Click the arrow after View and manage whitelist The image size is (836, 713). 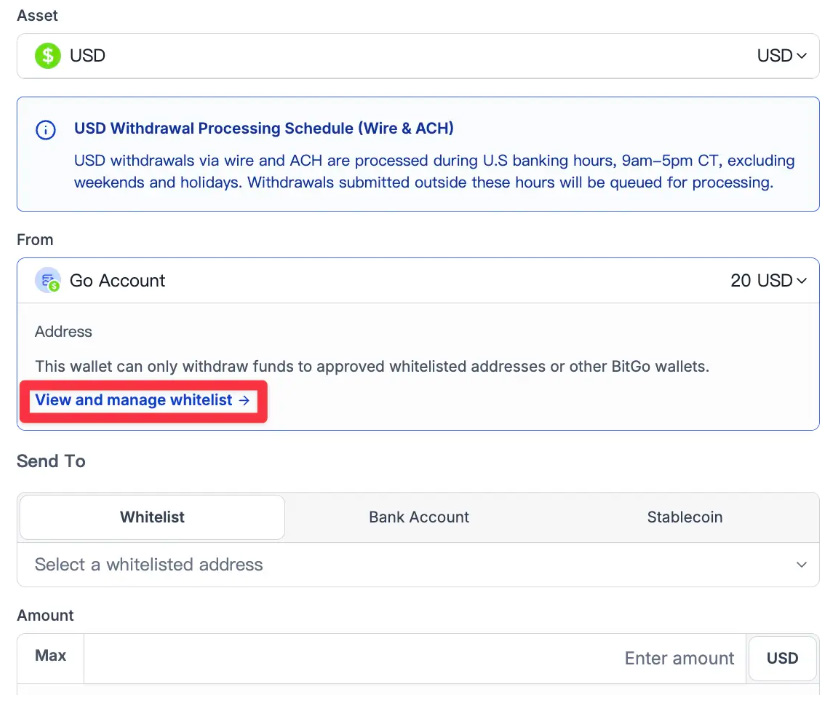[x=243, y=400]
